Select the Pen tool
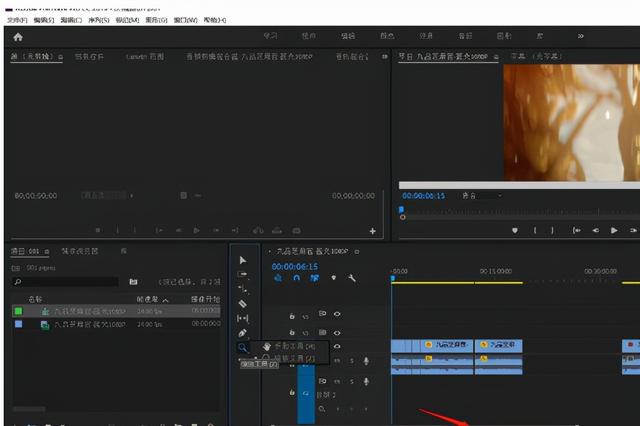This screenshot has width=640, height=426. 242,332
